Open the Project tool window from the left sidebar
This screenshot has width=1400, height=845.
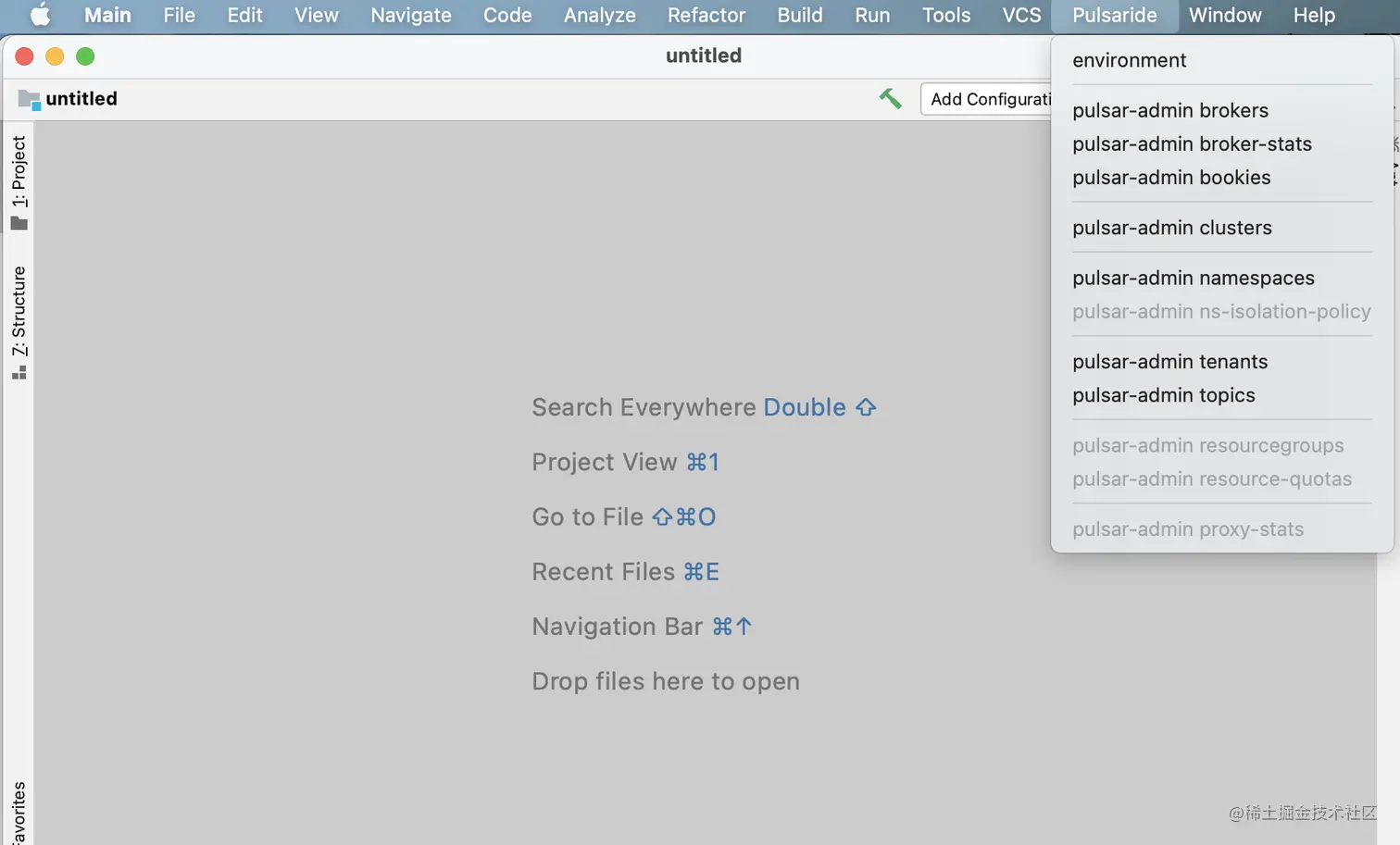click(x=19, y=182)
